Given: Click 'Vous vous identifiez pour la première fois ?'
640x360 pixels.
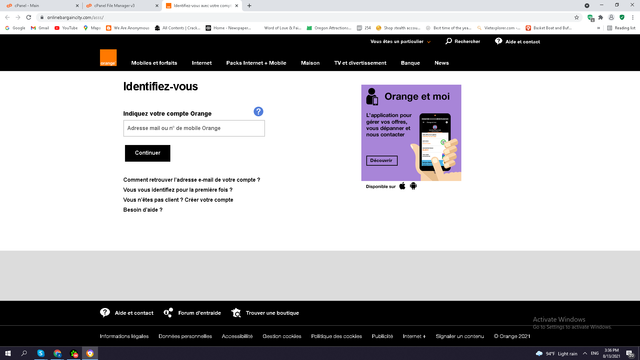Looking at the screenshot, I should point(178,190).
